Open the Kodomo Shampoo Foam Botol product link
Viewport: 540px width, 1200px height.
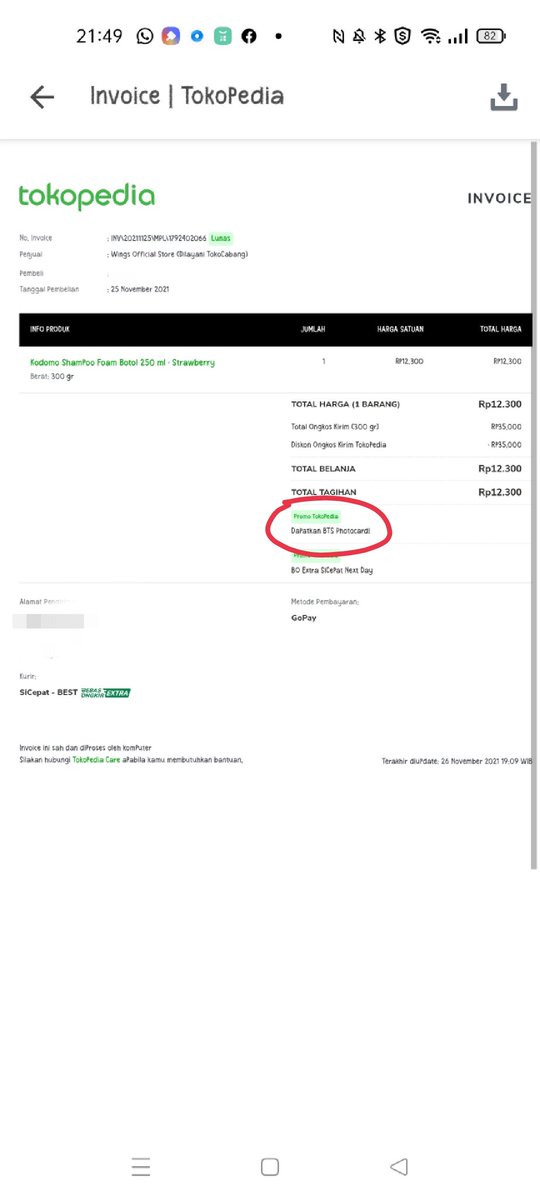click(x=122, y=362)
